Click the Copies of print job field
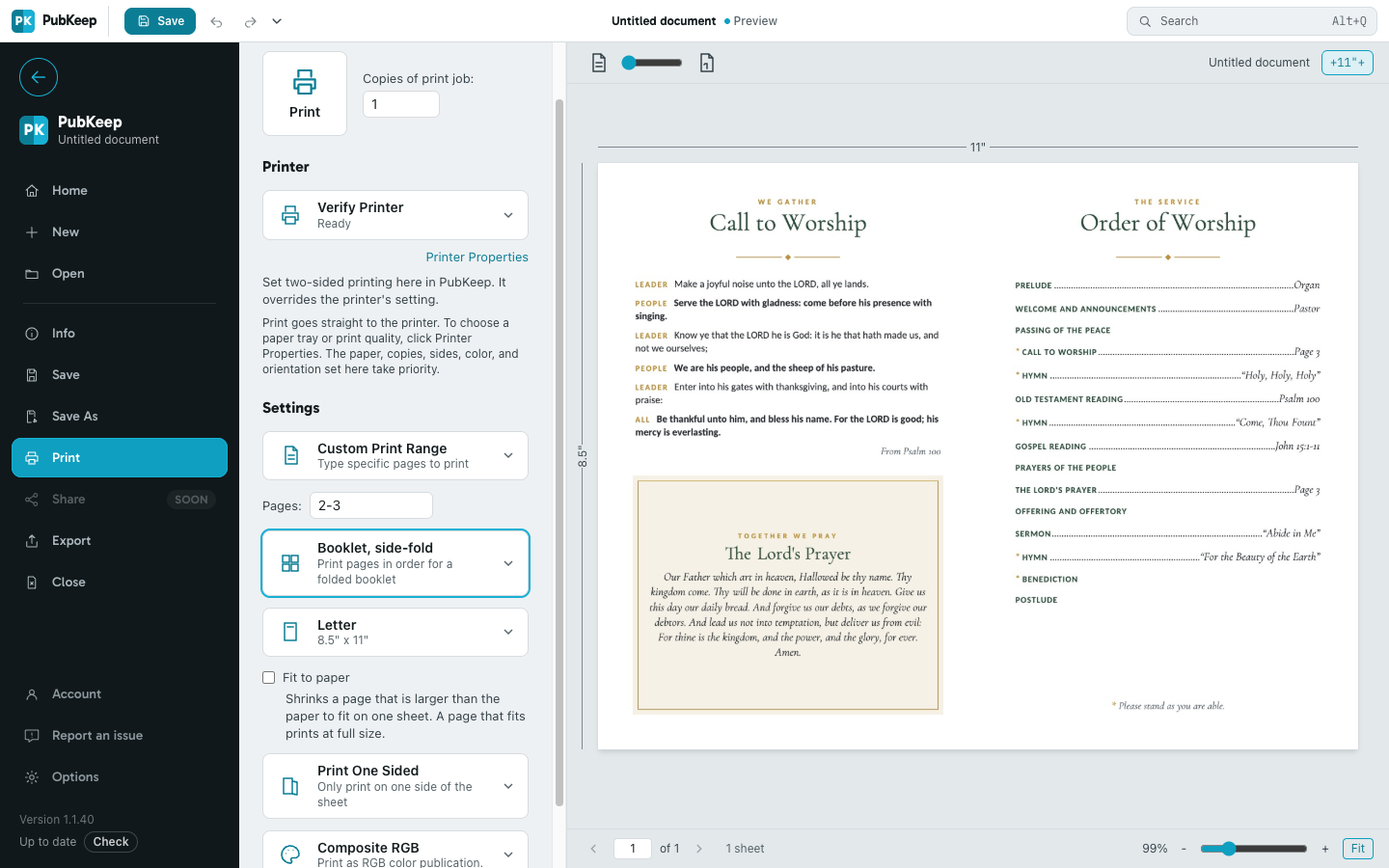 coord(401,104)
